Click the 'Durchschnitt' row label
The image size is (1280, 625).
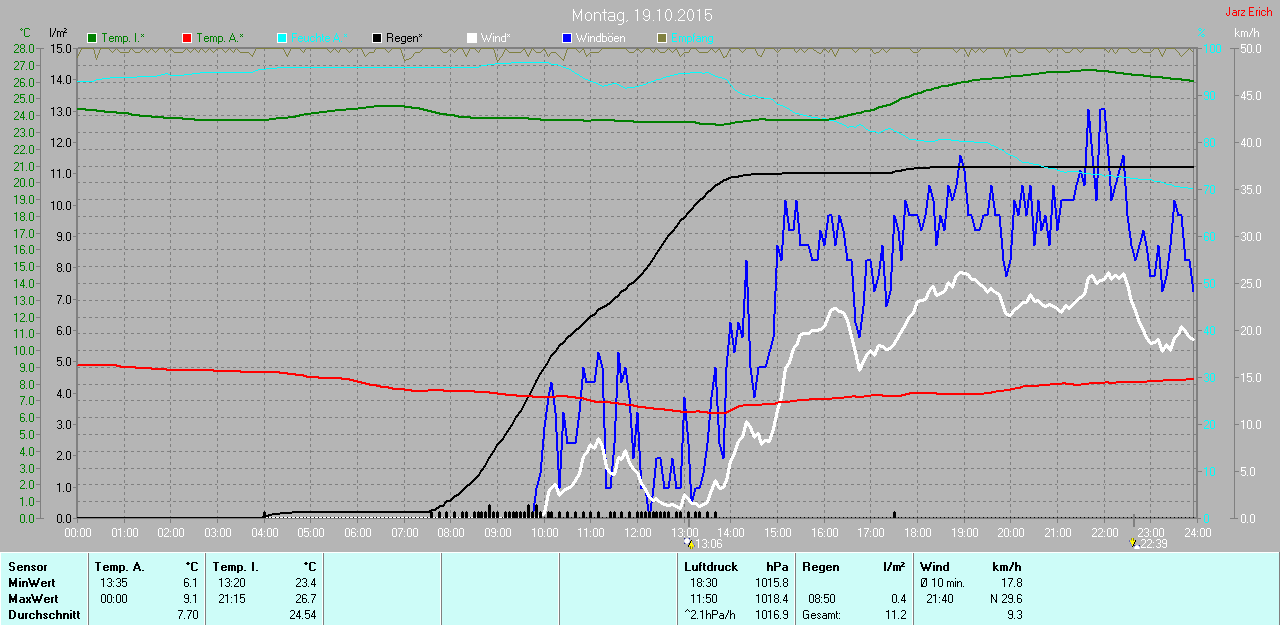(43, 615)
